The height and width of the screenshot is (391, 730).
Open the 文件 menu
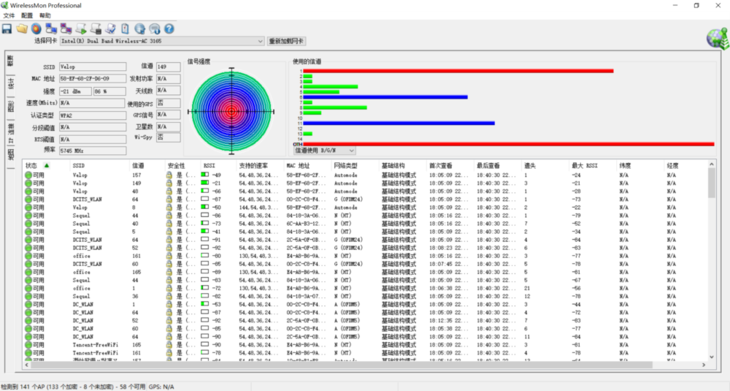[9, 15]
